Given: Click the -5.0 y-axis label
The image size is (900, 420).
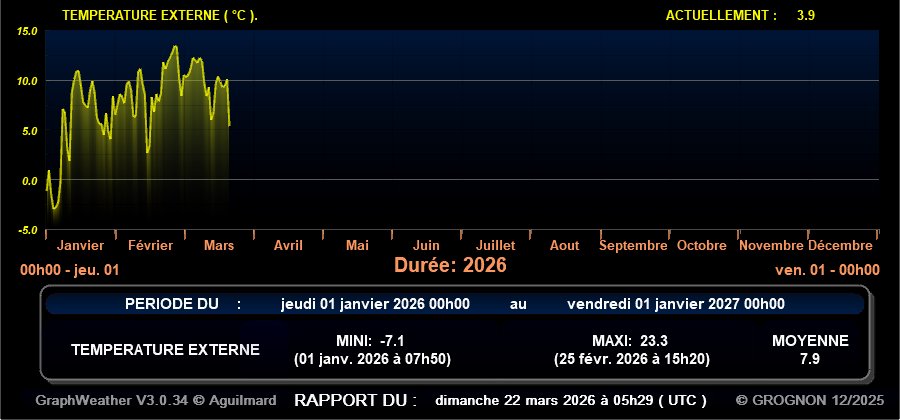Looking at the screenshot, I should pos(27,231).
